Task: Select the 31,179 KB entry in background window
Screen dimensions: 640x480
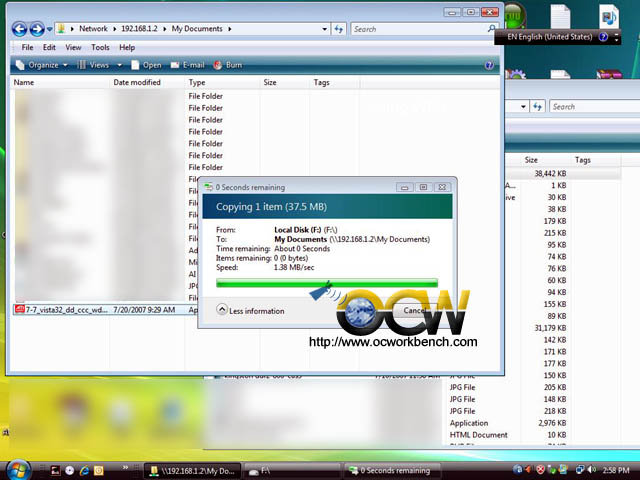Action: point(550,328)
